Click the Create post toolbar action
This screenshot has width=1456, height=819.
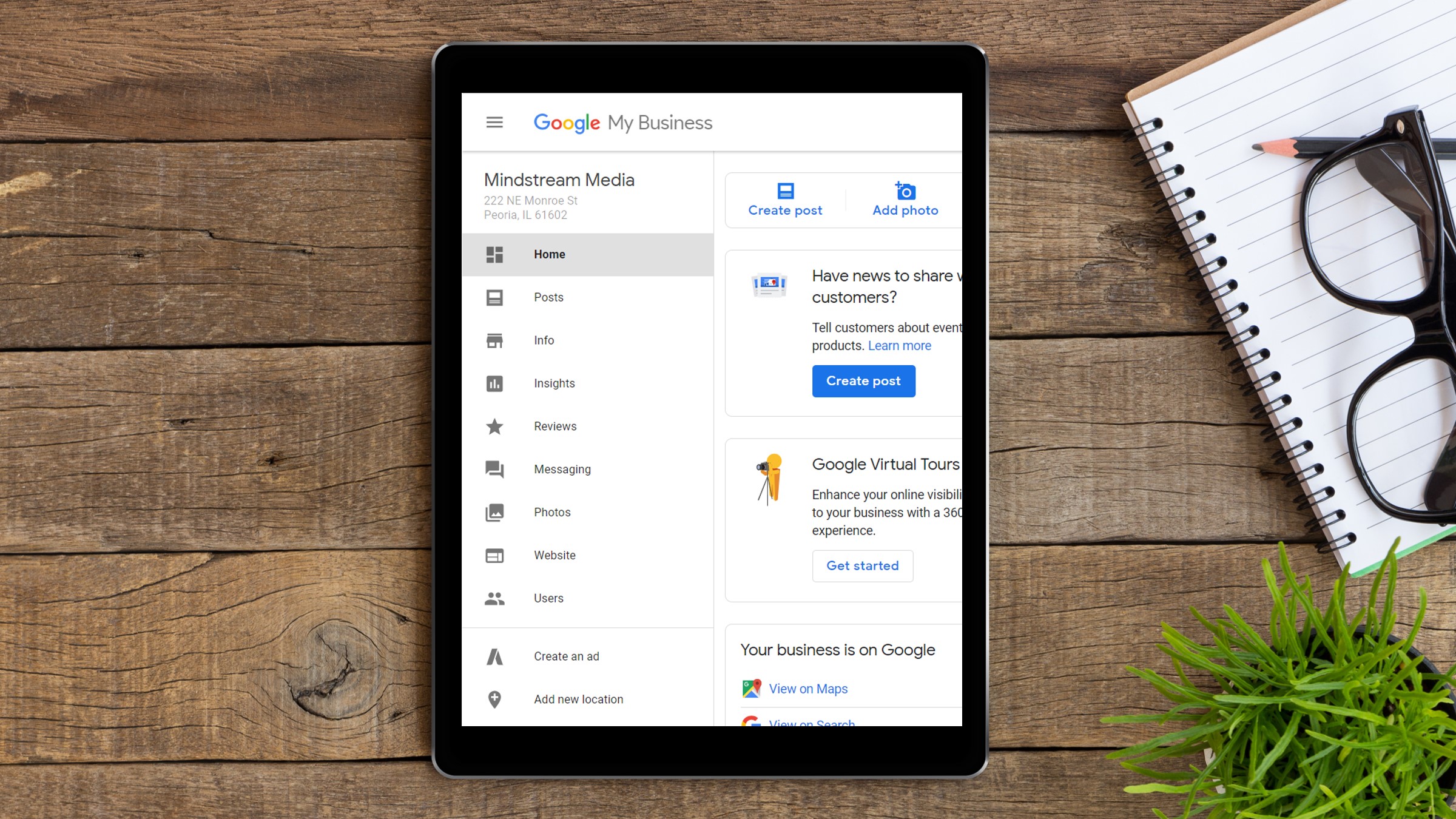click(x=785, y=197)
